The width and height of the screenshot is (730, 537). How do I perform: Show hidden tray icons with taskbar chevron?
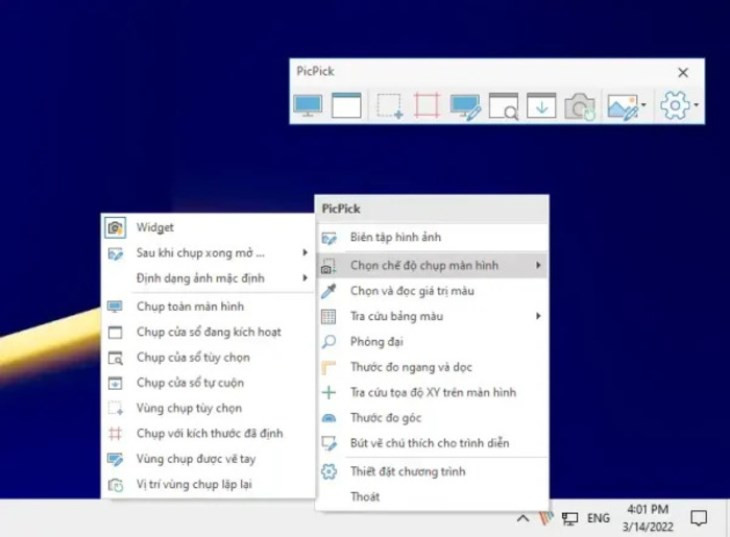(x=523, y=518)
